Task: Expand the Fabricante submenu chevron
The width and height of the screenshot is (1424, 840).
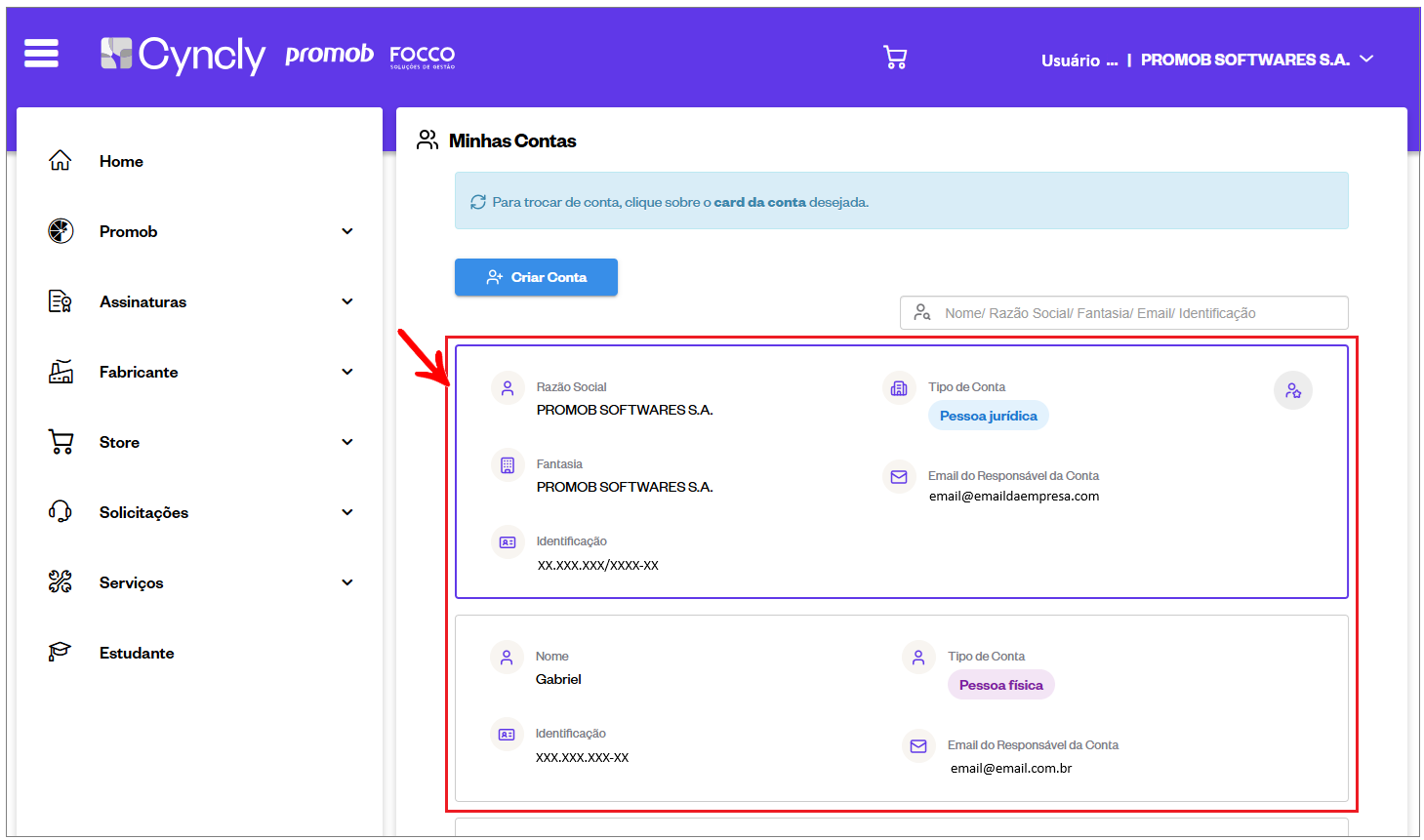Action: pyautogui.click(x=347, y=372)
